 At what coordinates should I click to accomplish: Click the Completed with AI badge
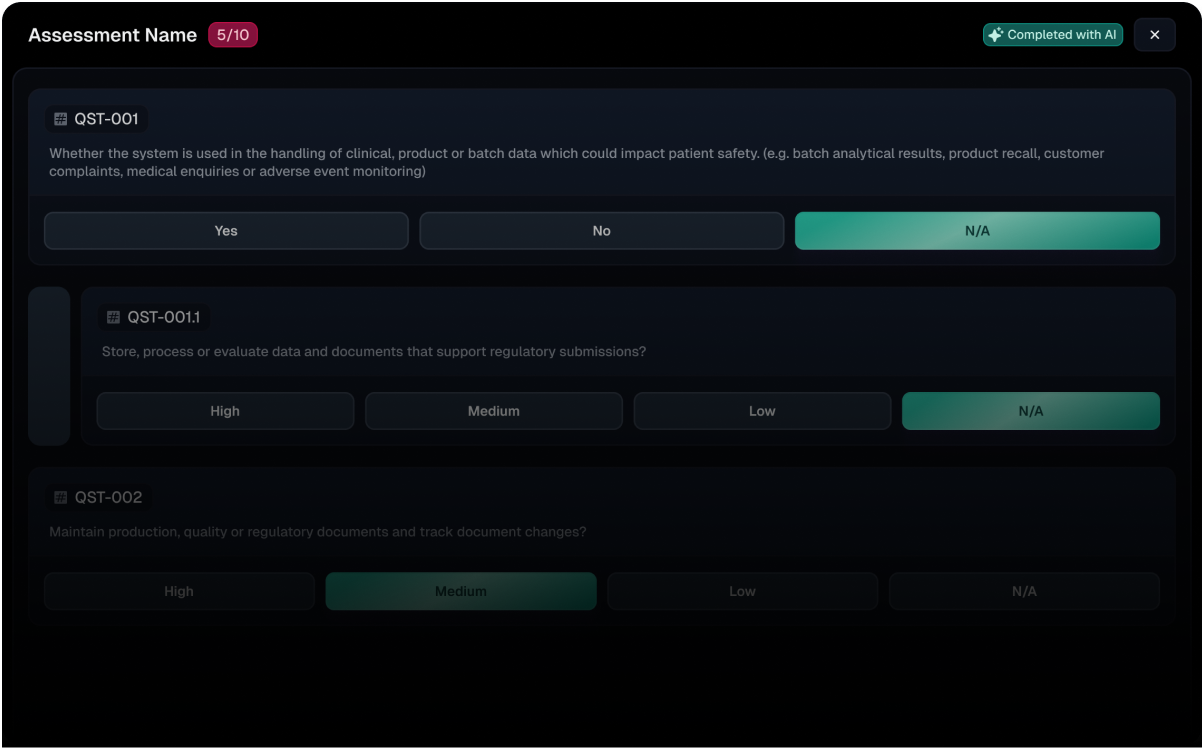coord(1053,35)
